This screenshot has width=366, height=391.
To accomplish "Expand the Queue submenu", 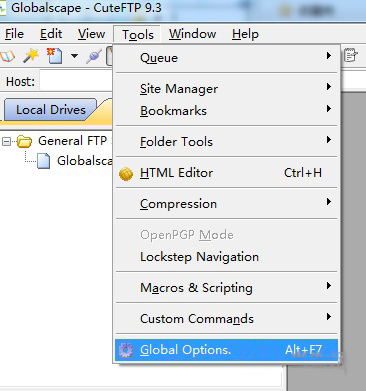I will tap(227, 58).
